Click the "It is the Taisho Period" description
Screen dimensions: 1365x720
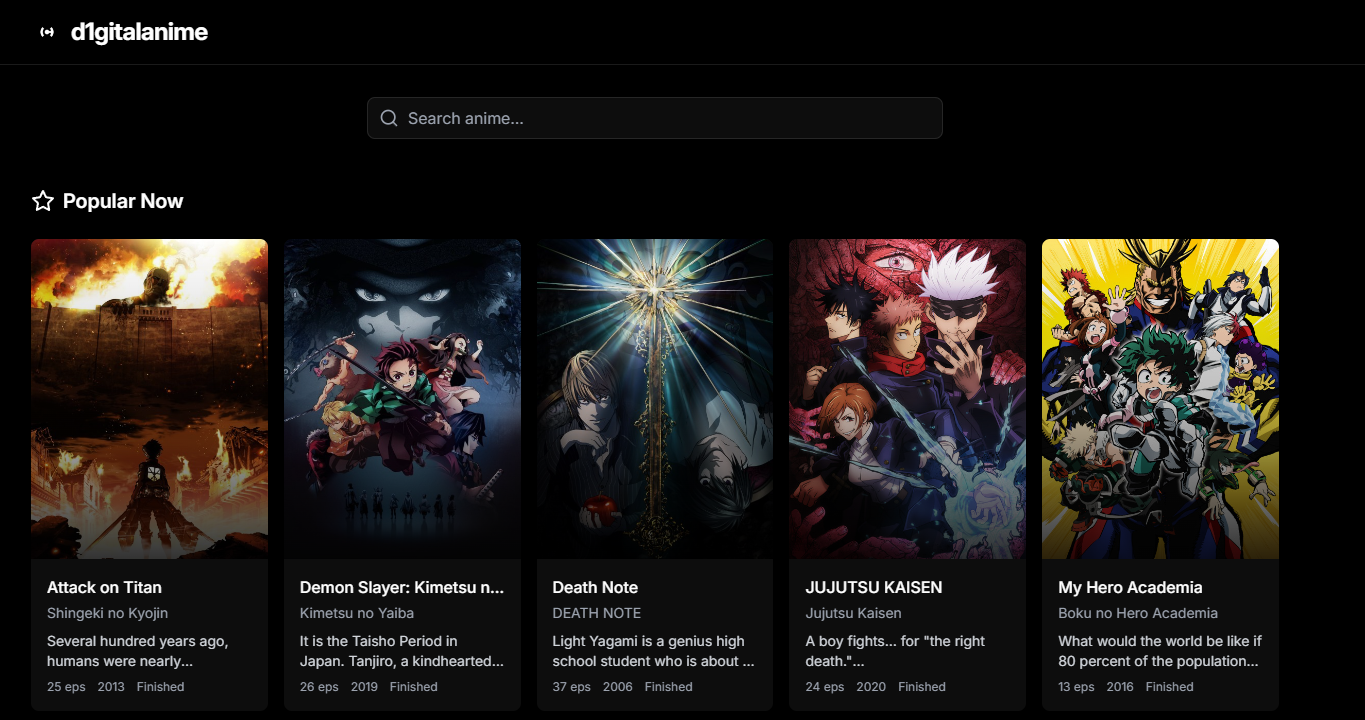click(402, 651)
